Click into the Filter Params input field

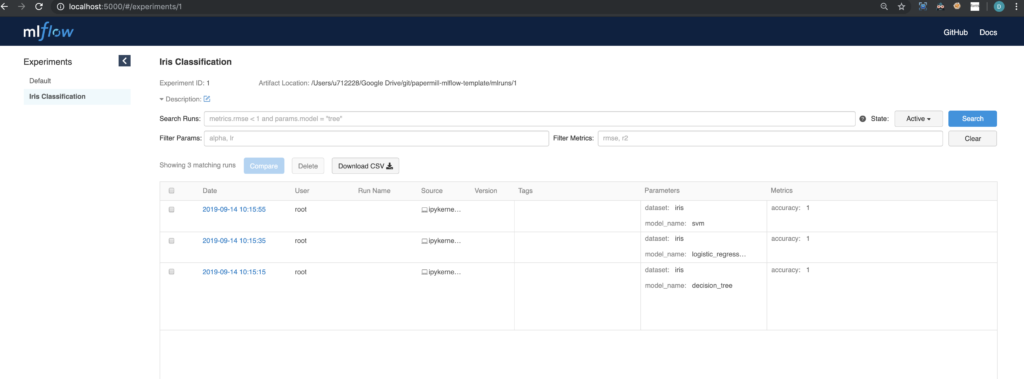tap(376, 139)
